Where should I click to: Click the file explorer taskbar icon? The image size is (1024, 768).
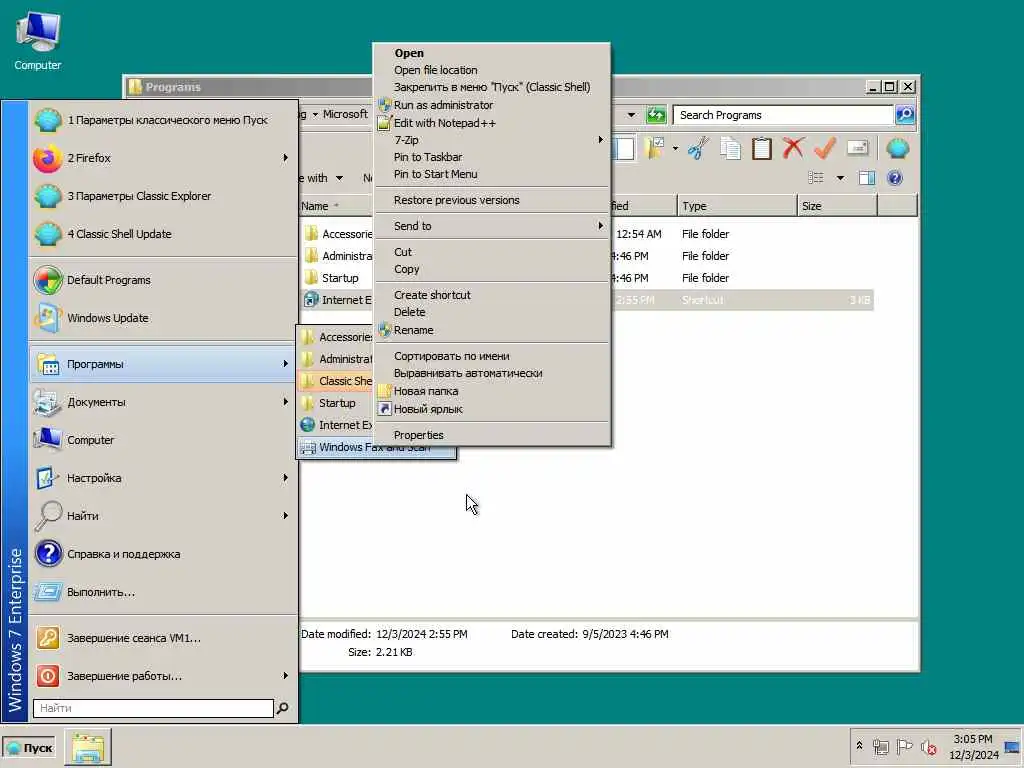coord(88,747)
